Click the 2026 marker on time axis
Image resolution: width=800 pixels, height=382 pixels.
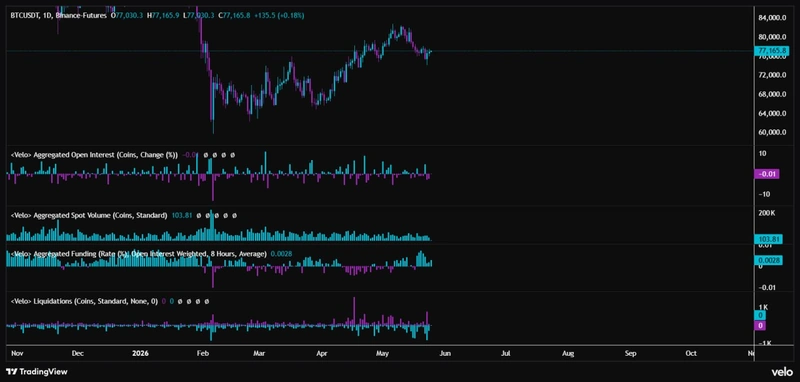coord(140,353)
